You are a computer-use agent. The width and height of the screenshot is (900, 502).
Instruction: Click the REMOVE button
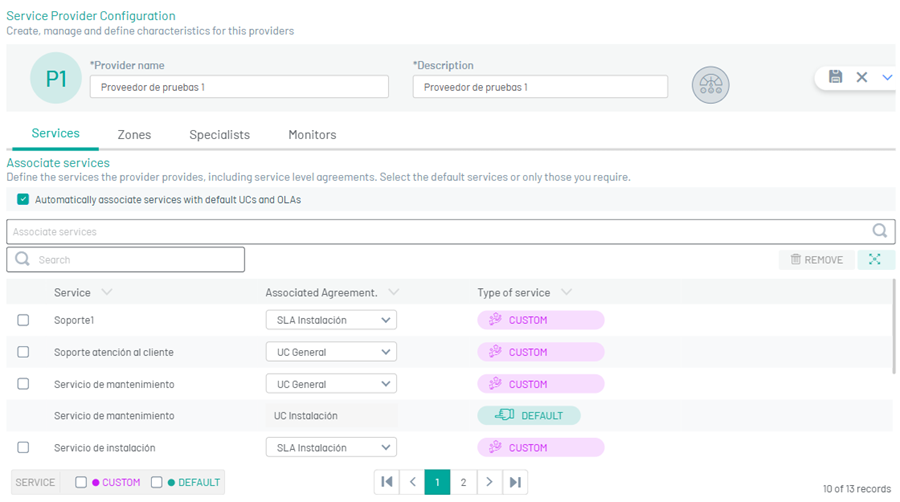pos(817,259)
